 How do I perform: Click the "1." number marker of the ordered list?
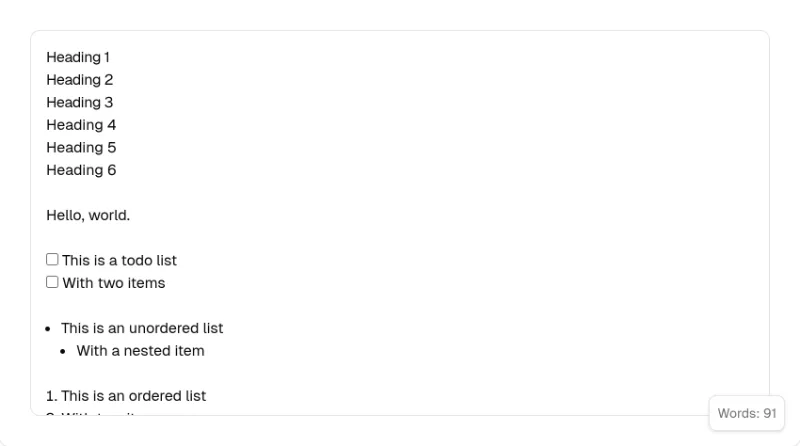click(x=52, y=396)
